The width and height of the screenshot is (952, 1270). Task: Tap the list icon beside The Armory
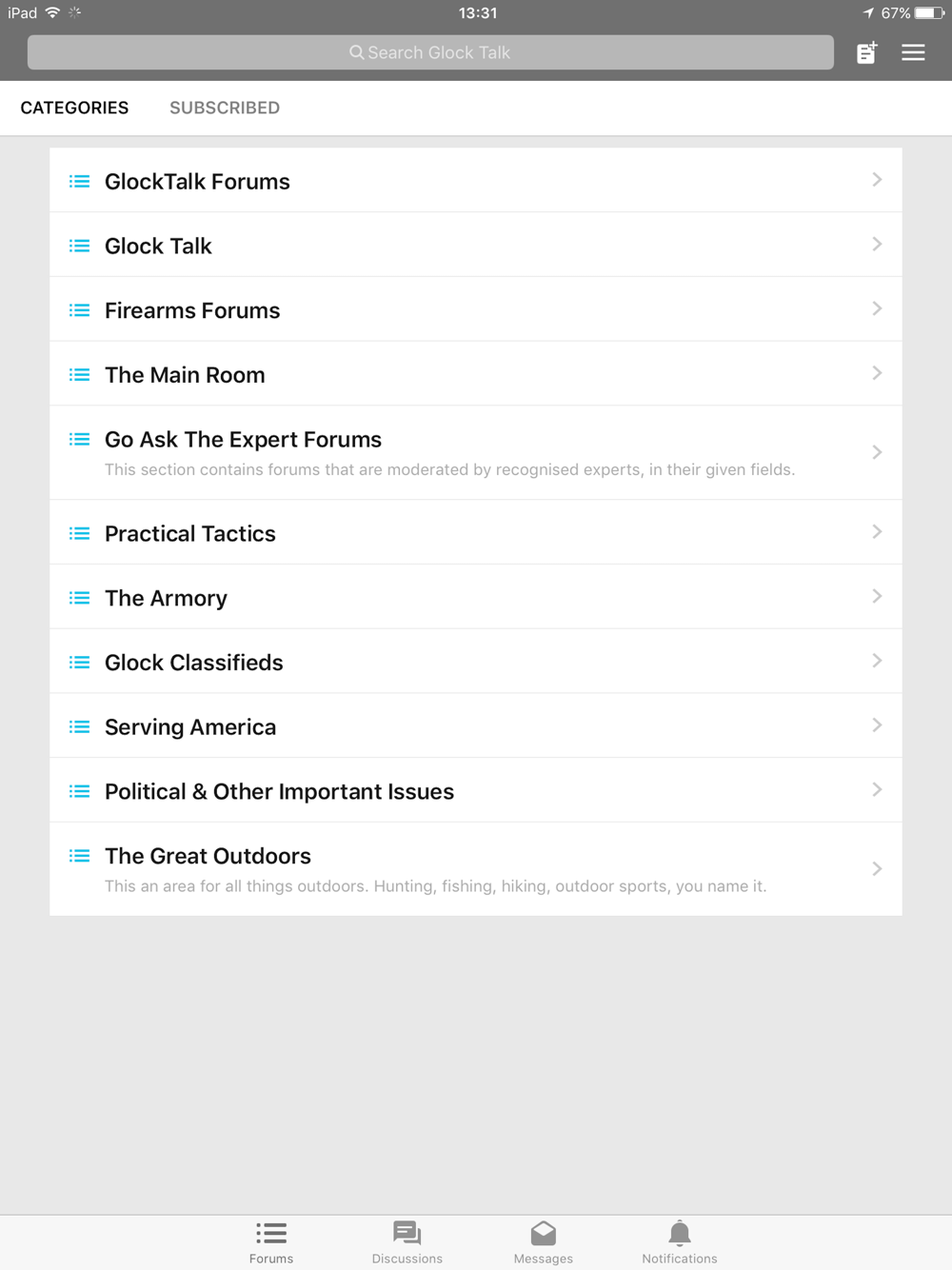[80, 598]
